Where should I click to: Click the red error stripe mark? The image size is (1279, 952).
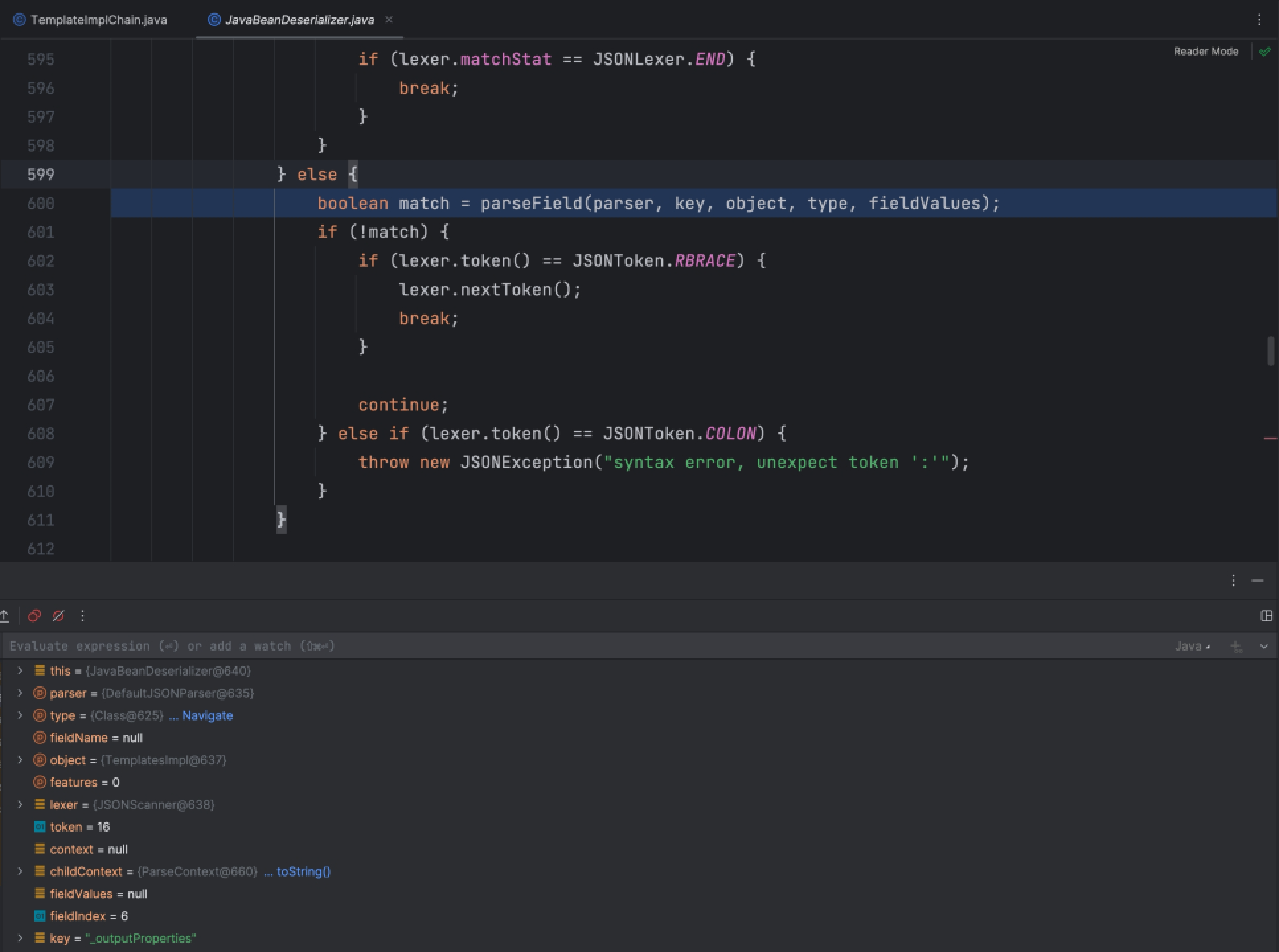pos(1270,438)
